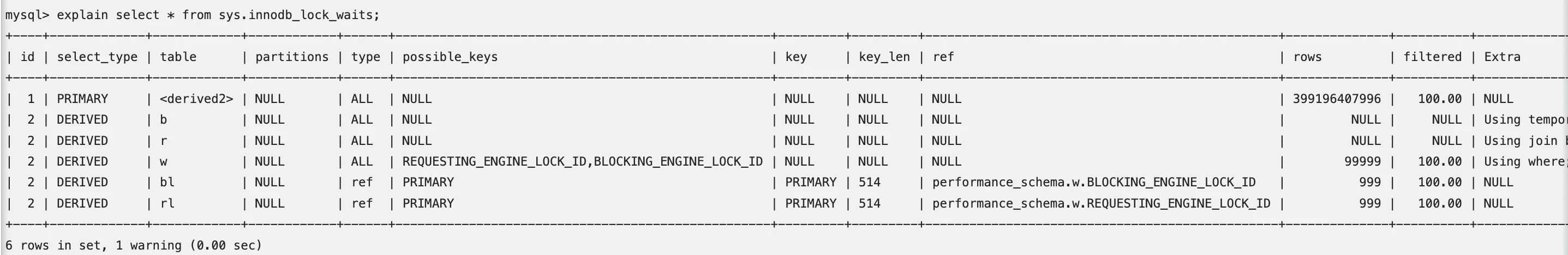Image resolution: width=1568 pixels, height=255 pixels.
Task: Click the 399196407996 rows value
Action: [1337, 99]
